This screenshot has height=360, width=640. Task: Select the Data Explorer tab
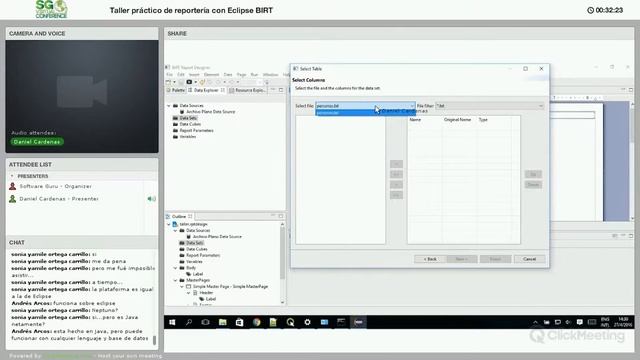[x=206, y=90]
